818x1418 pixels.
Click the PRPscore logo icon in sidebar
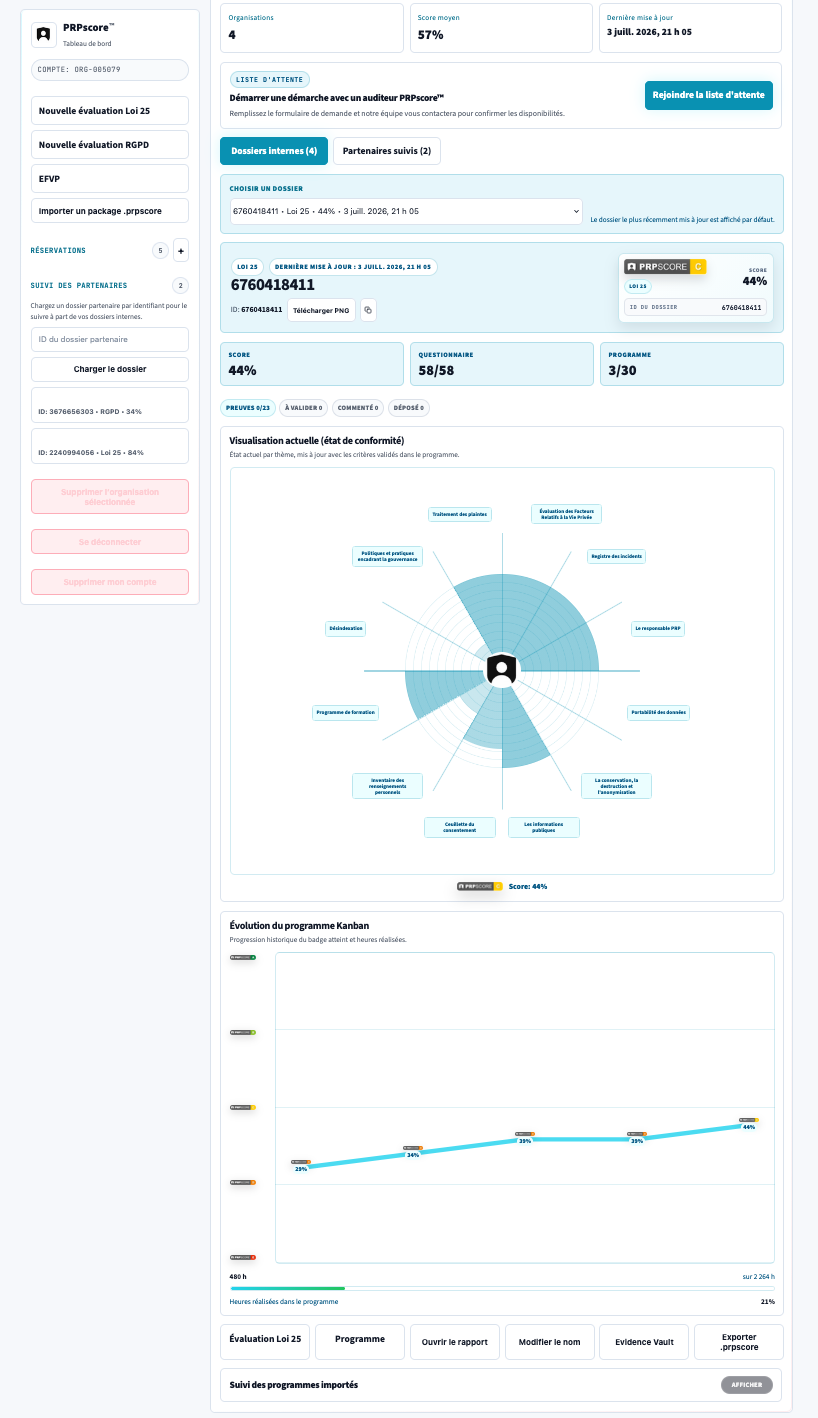pyautogui.click(x=43, y=34)
